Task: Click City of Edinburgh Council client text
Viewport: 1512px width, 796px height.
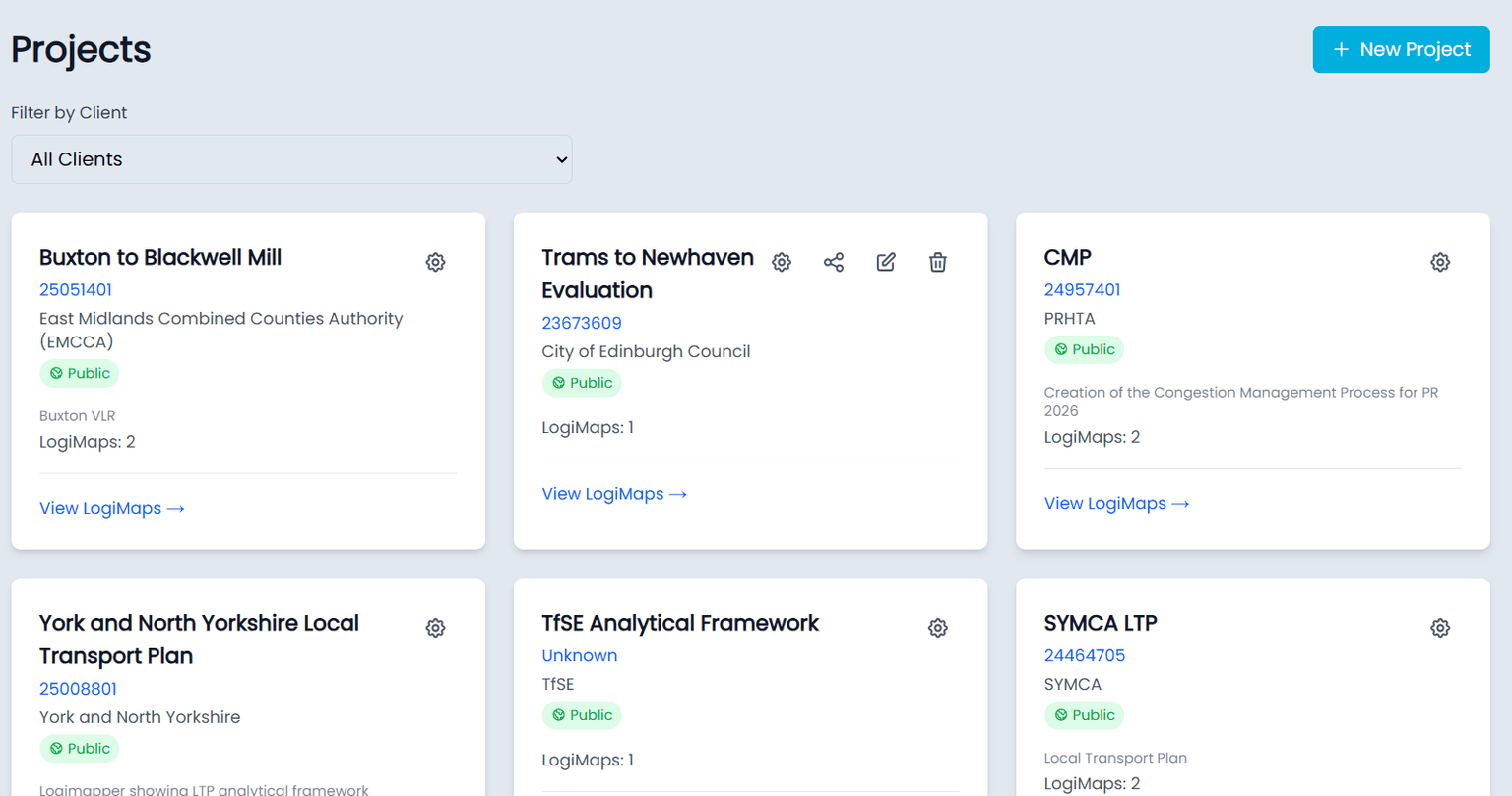Action: pos(646,351)
